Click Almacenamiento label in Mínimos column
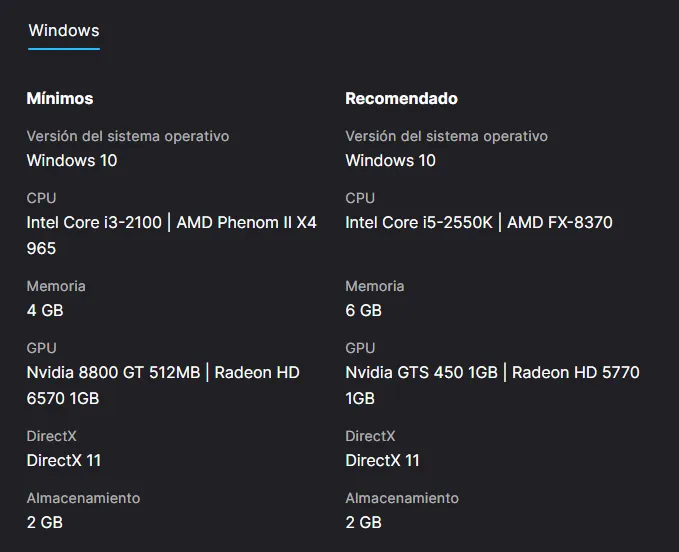 pyautogui.click(x=83, y=498)
